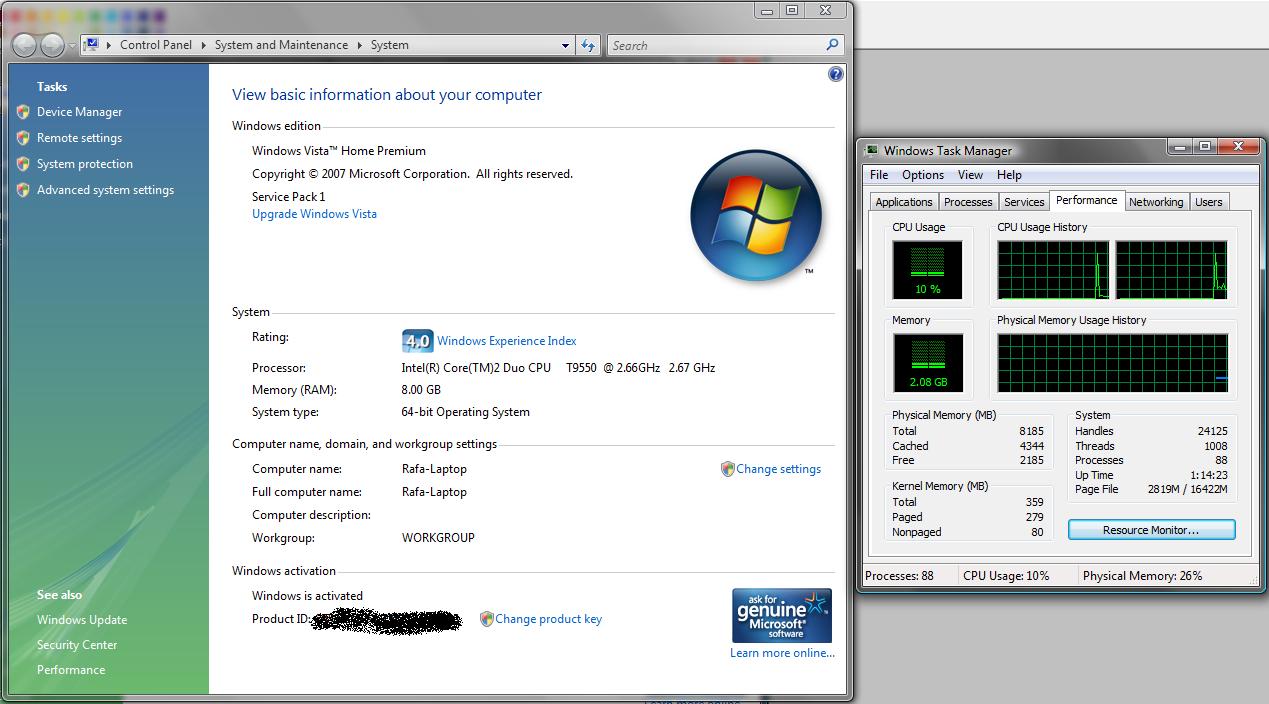
Task: Click Change product key link
Action: click(548, 619)
